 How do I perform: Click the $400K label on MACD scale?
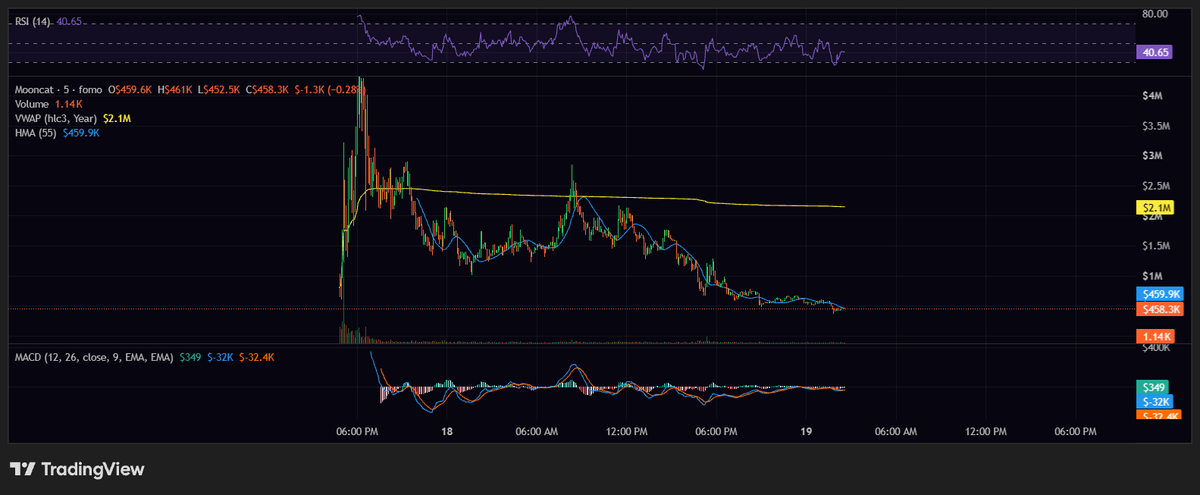tap(1157, 349)
